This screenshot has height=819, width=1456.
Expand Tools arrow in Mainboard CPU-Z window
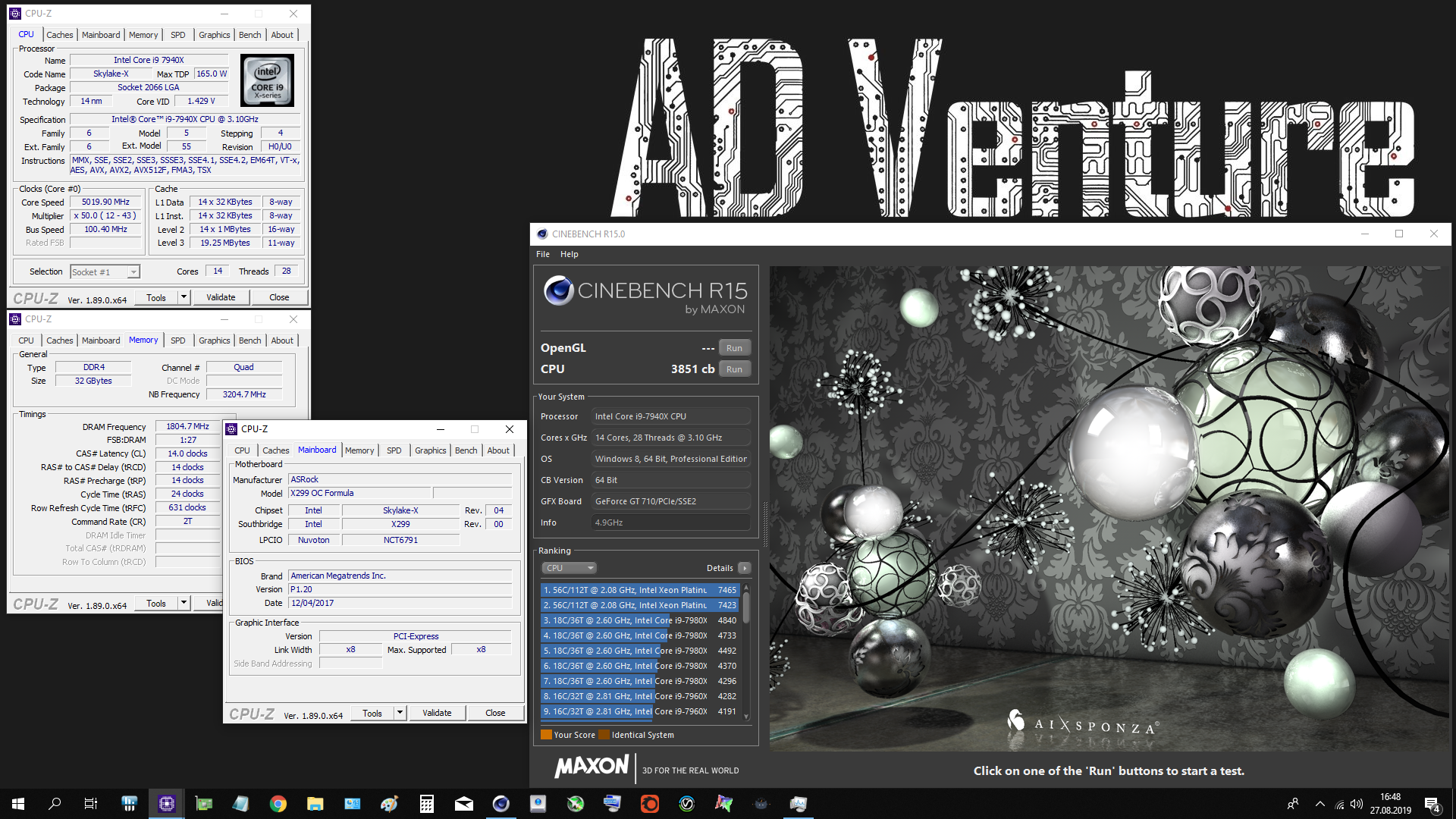point(400,713)
